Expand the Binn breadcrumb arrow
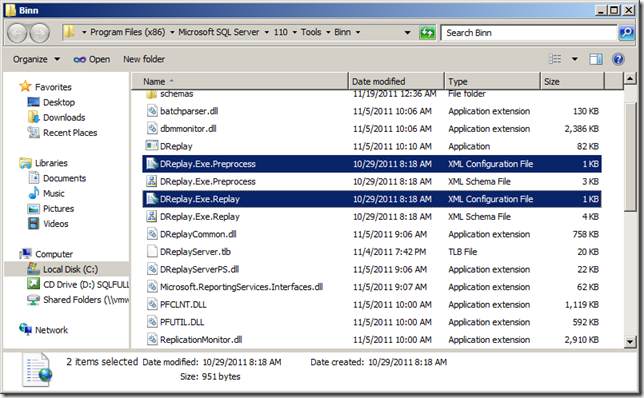Image resolution: width=644 pixels, height=398 pixels. point(358,32)
